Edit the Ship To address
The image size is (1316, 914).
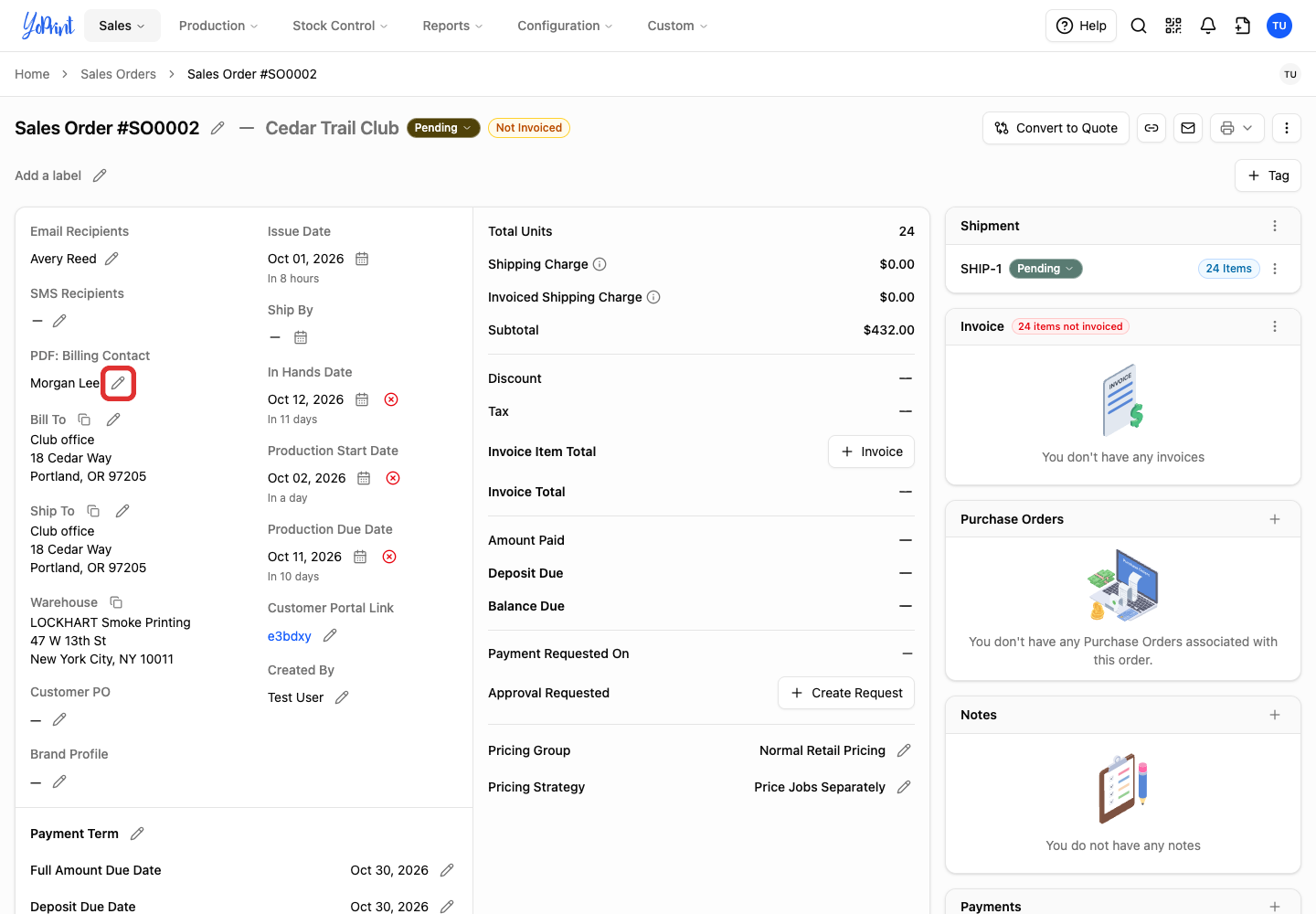tap(122, 511)
